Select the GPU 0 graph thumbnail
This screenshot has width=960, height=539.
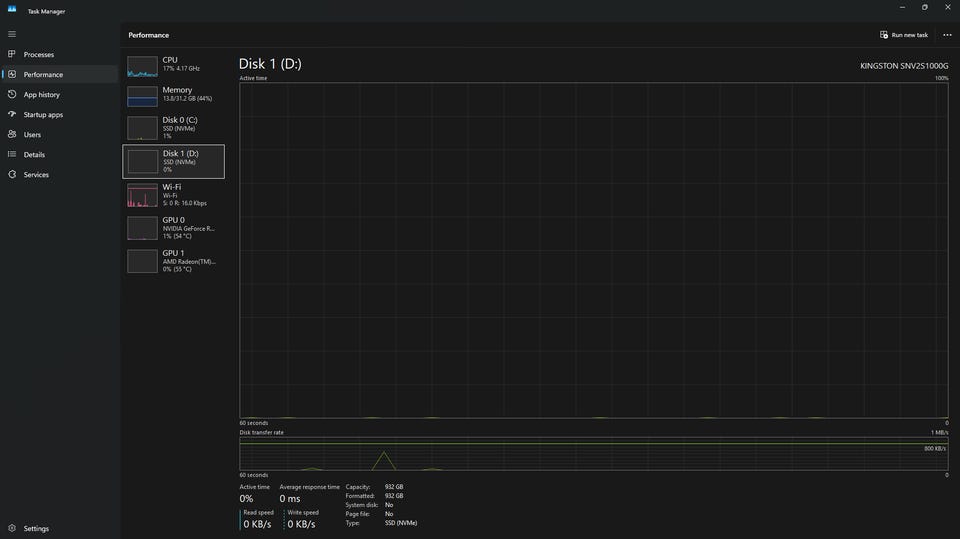coord(142,228)
